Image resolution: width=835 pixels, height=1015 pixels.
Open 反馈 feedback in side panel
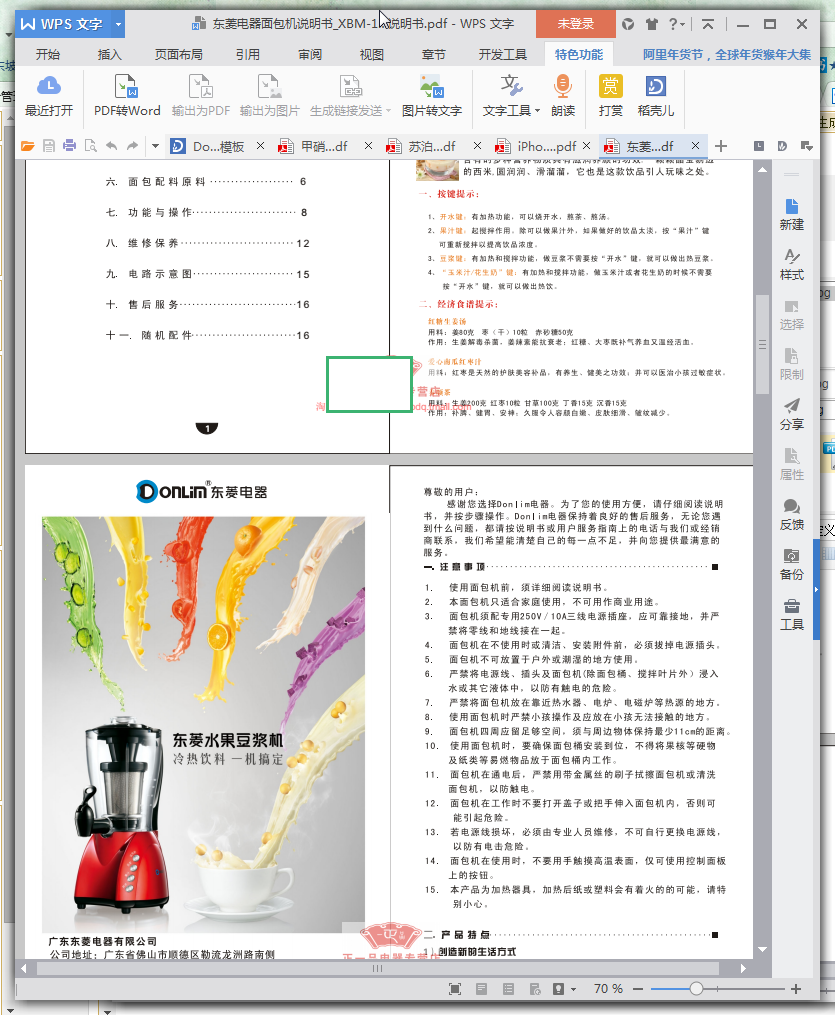coord(792,515)
